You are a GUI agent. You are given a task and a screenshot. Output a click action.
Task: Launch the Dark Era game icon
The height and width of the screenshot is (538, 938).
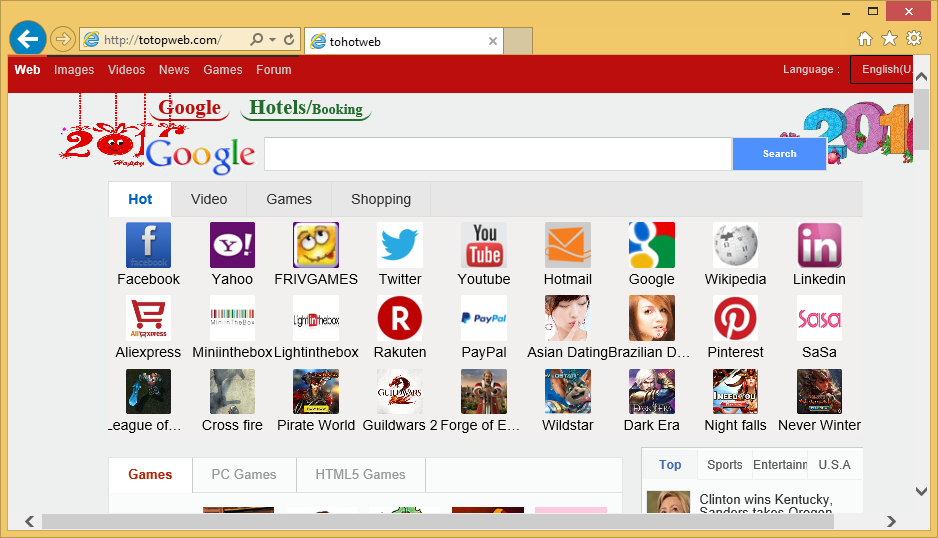pos(651,391)
